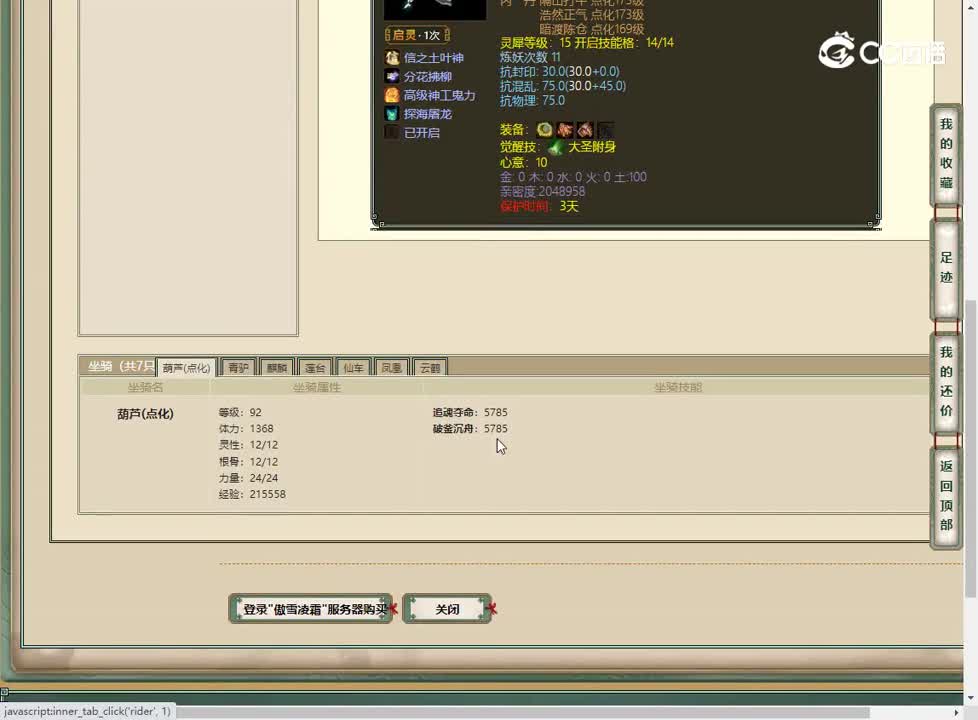Click the 体力: 1368 mount attribute

[x=246, y=429]
